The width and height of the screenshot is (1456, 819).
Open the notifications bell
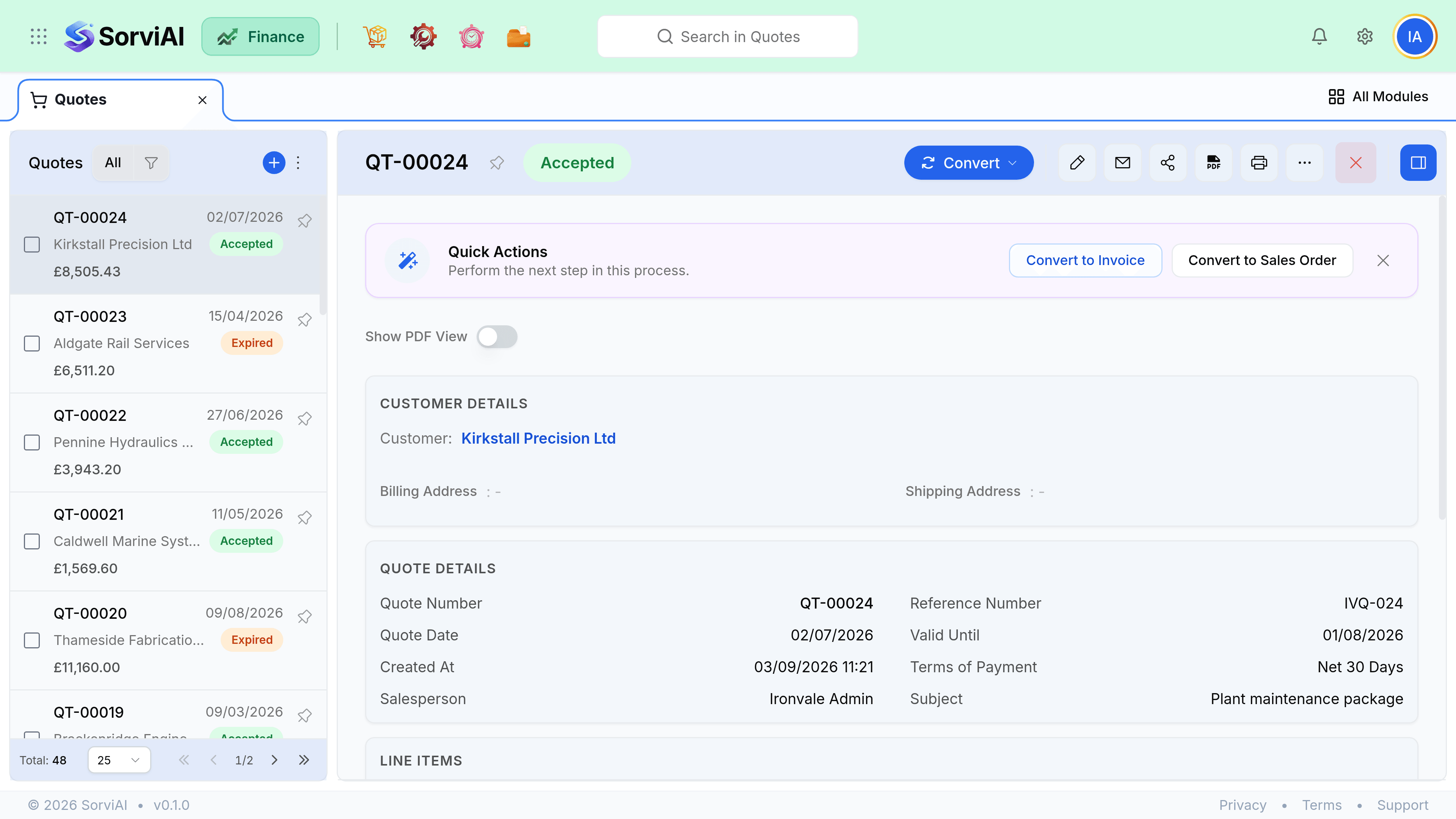[1319, 37]
